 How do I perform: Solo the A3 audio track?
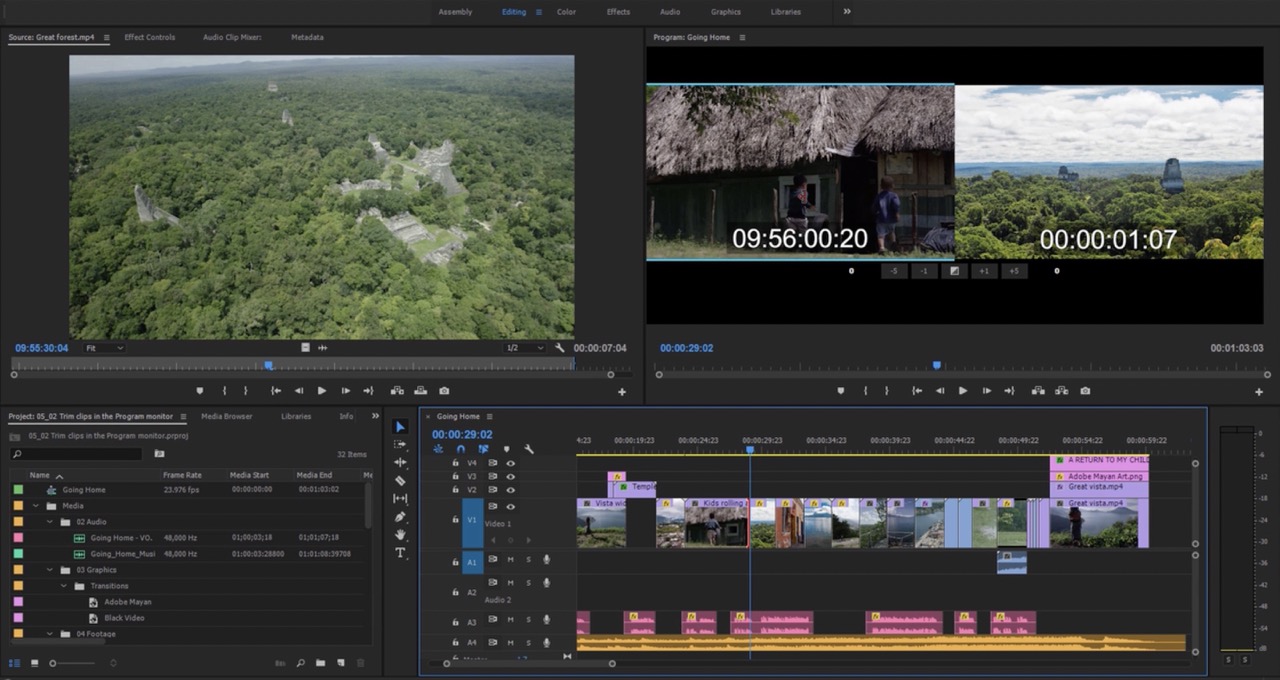point(529,619)
